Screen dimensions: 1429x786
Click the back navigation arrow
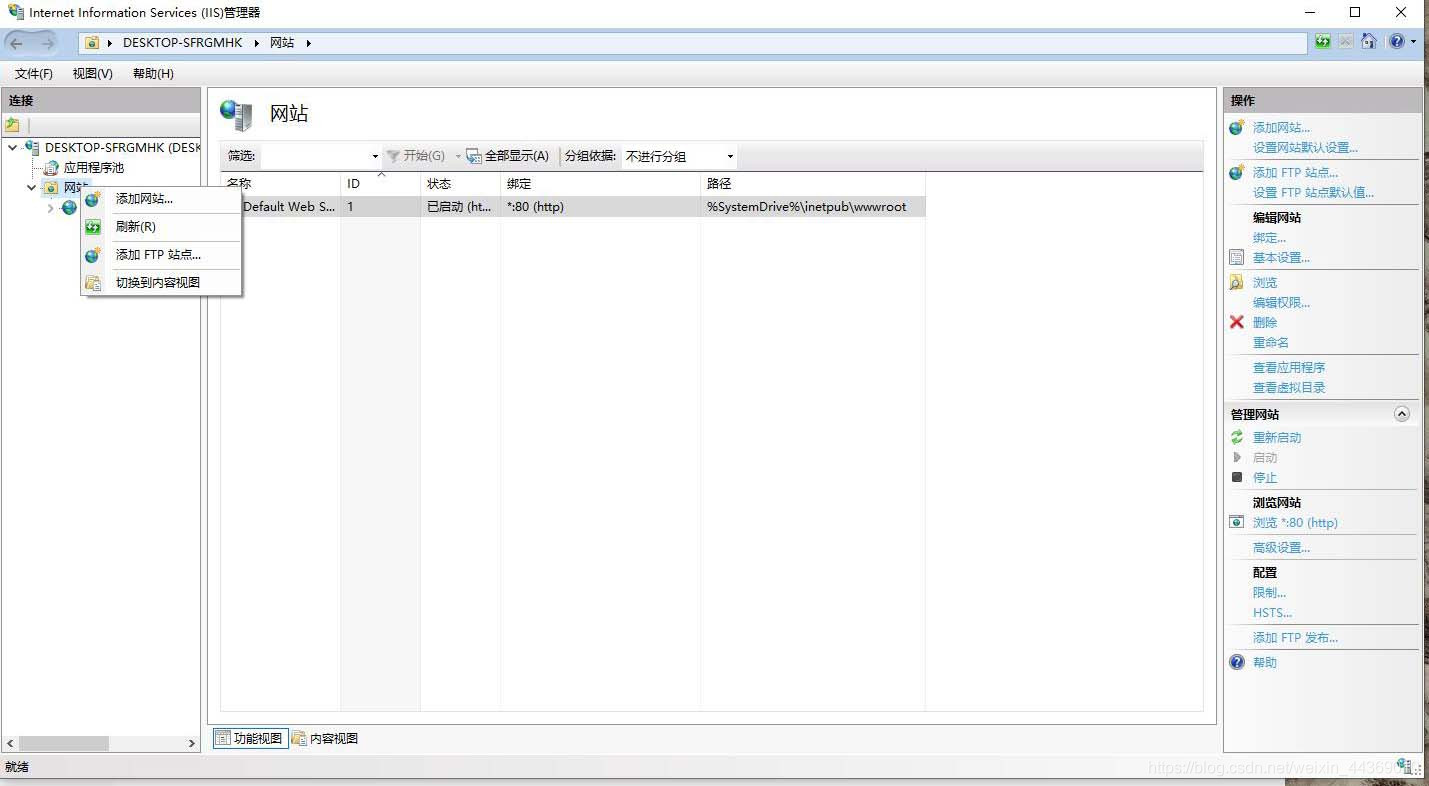tap(16, 43)
